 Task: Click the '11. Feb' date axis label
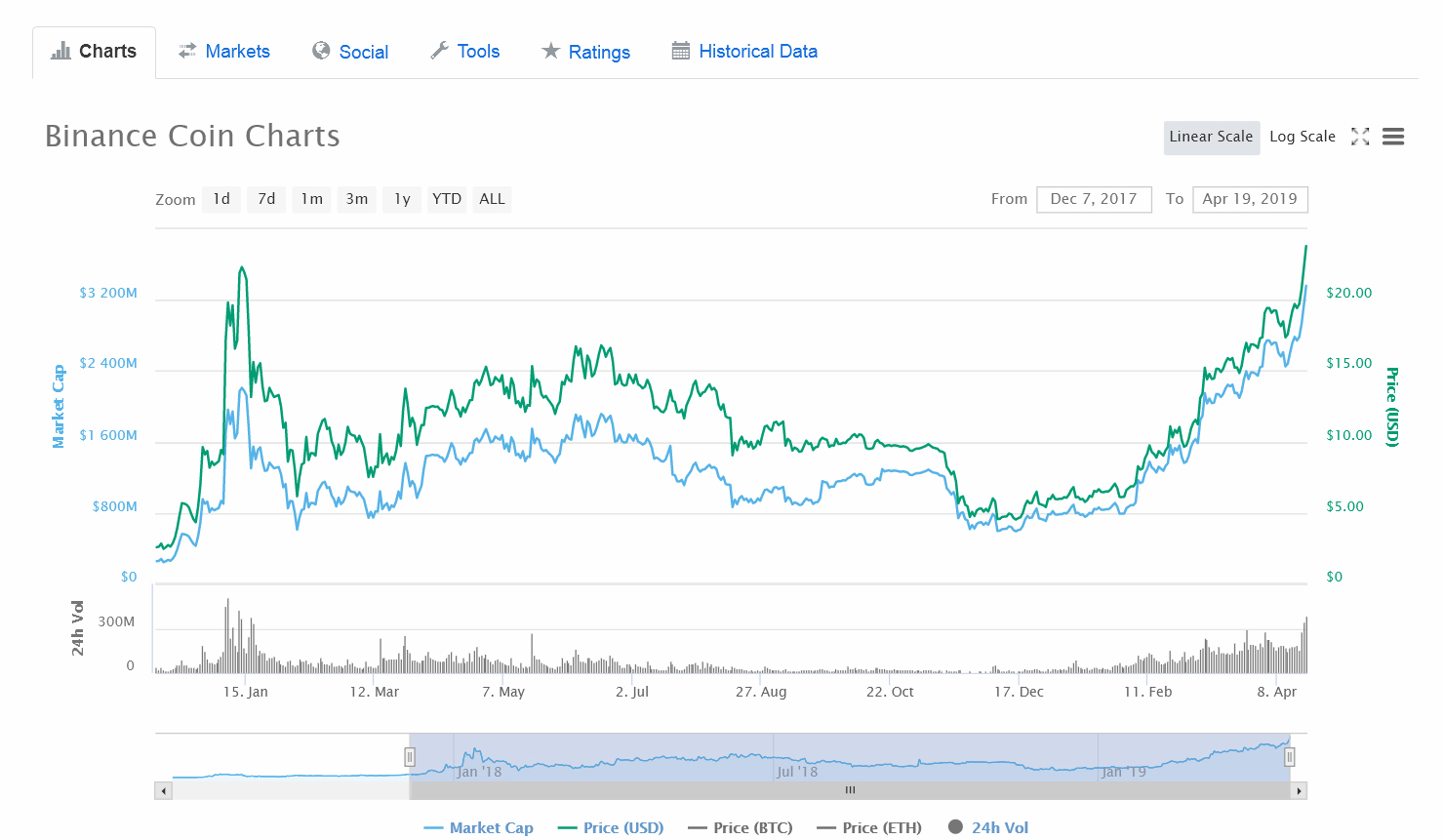pyautogui.click(x=1148, y=692)
